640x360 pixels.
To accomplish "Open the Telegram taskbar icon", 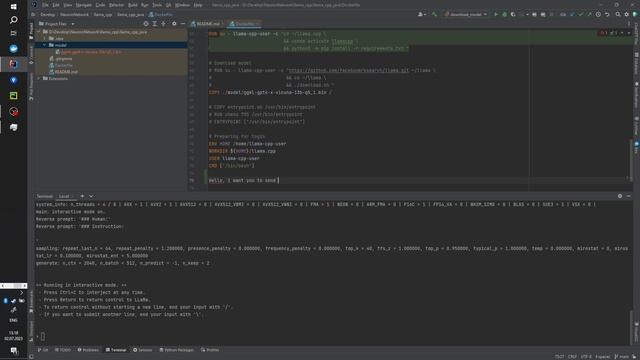I will click(x=13, y=49).
